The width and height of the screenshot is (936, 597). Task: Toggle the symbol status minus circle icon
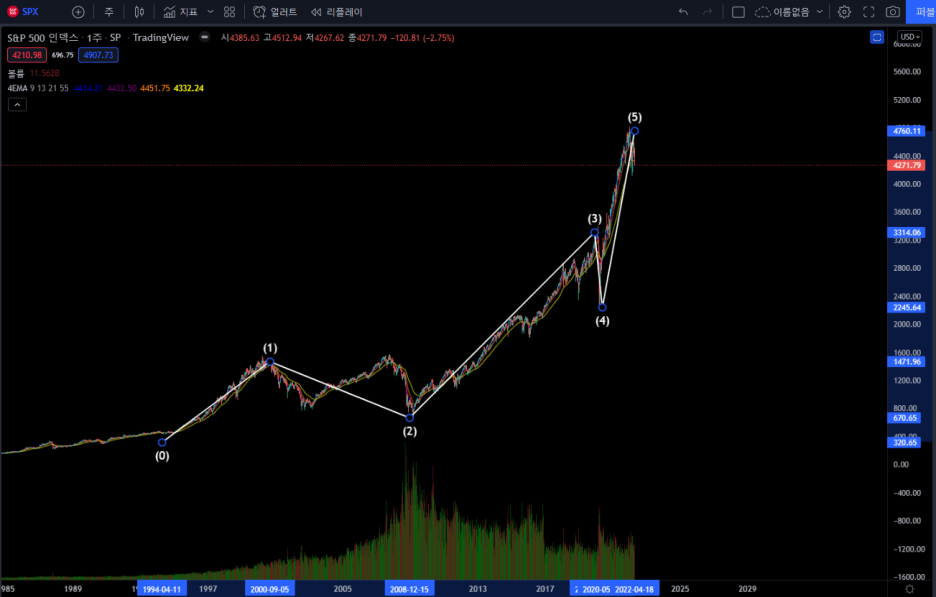(204, 37)
